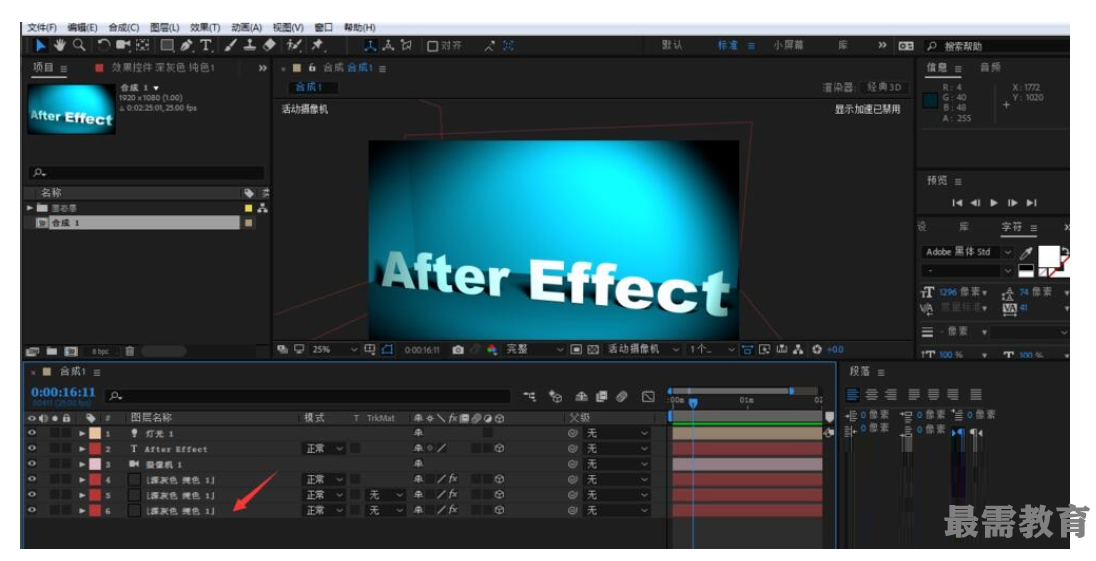This screenshot has height=561, width=1096.
Task: Select the Pen tool
Action: pos(187,45)
